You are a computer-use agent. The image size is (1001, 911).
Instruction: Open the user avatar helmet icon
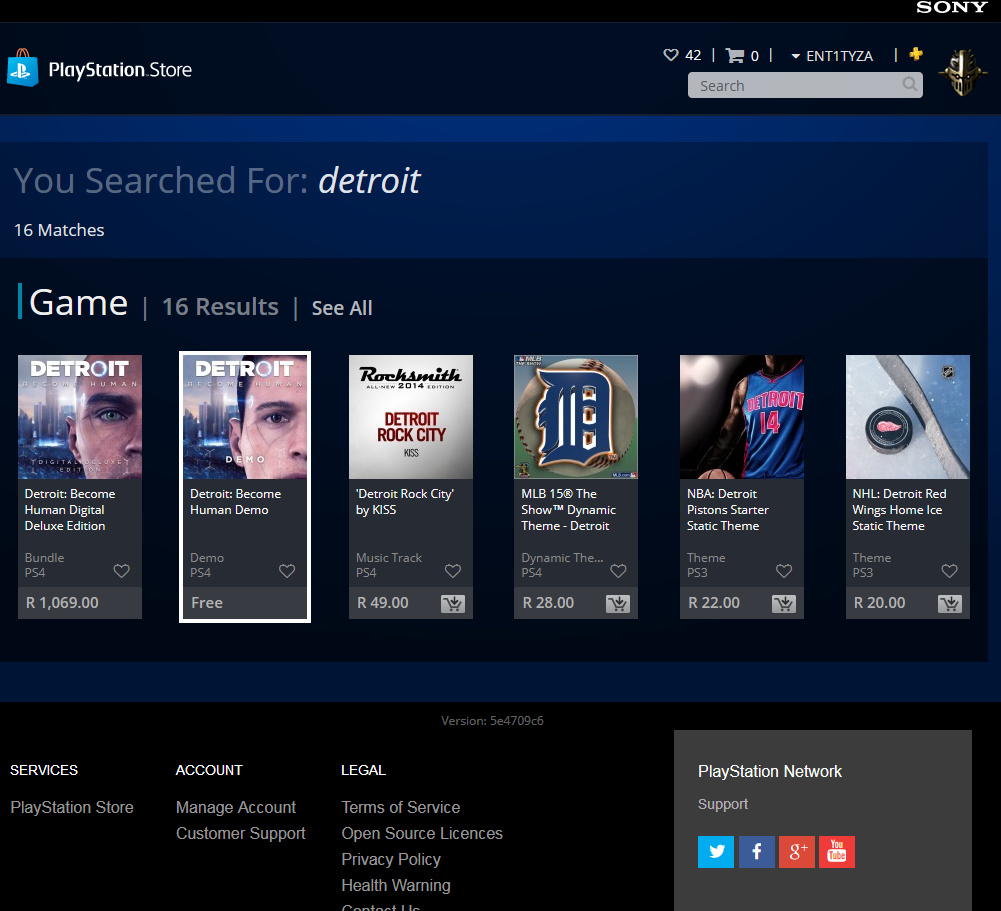pyautogui.click(x=963, y=73)
